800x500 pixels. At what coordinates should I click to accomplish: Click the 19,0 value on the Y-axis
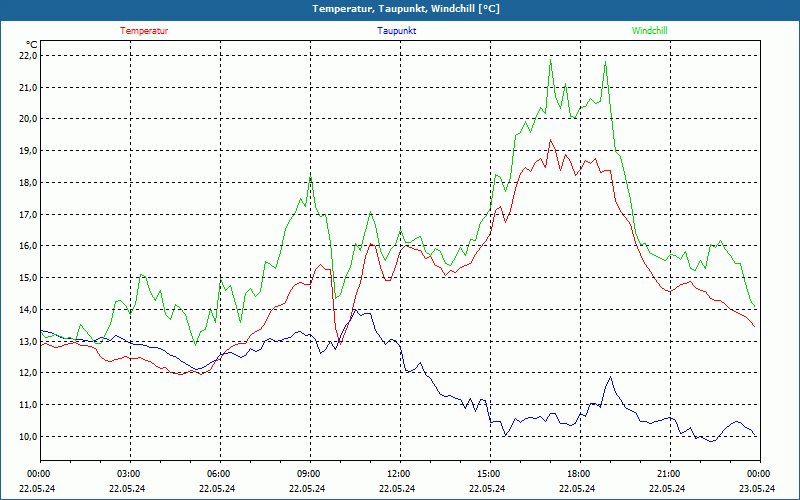point(27,151)
